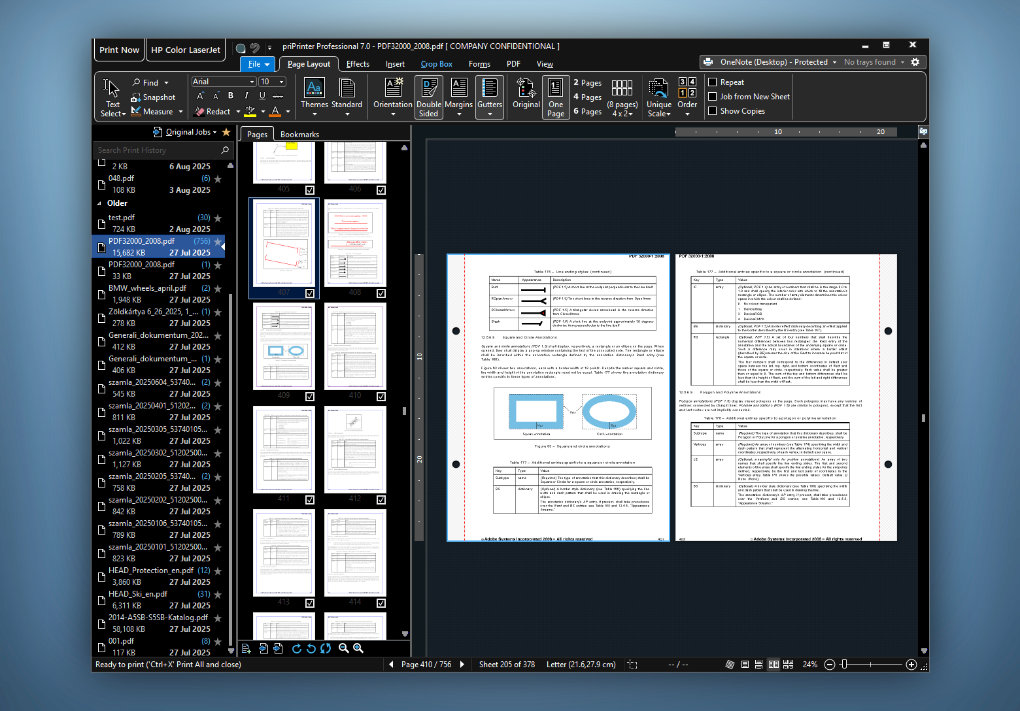Open the Themes gallery
This screenshot has height=711, width=1020.
coord(314,96)
